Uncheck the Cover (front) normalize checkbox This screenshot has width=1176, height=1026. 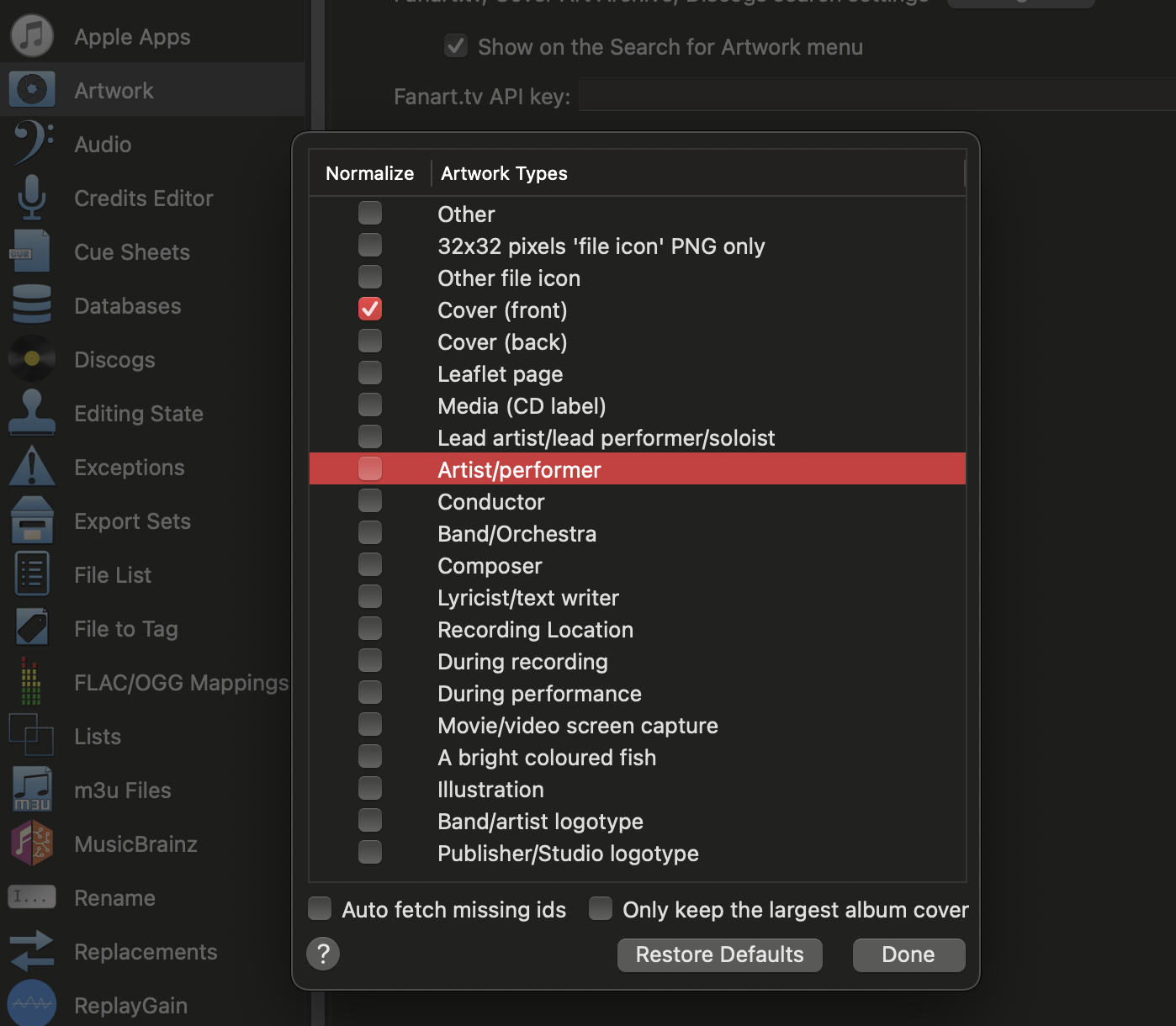click(370, 309)
